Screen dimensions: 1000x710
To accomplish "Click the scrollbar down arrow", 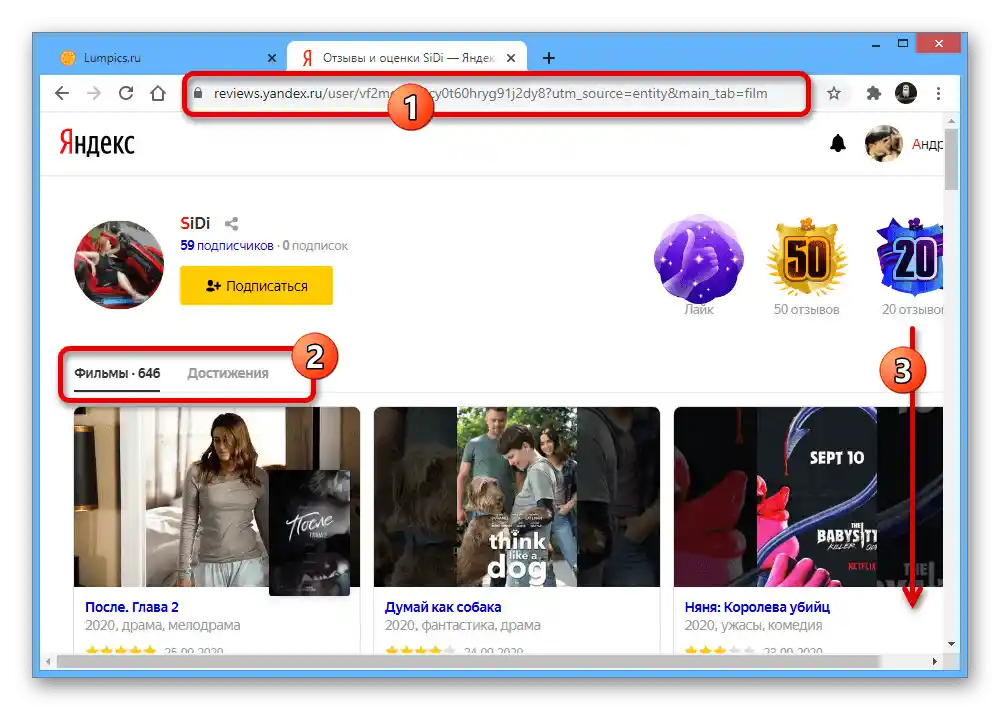I will click(x=952, y=644).
